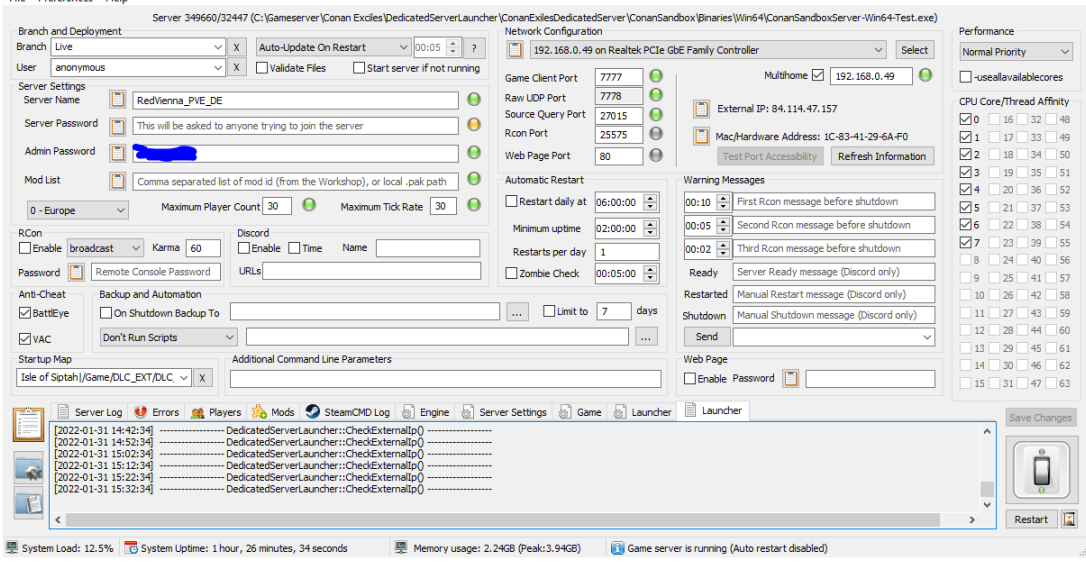Image resolution: width=1086 pixels, height=562 pixels.
Task: Open the Don't Run Scripts dropdown
Action: [x=168, y=338]
